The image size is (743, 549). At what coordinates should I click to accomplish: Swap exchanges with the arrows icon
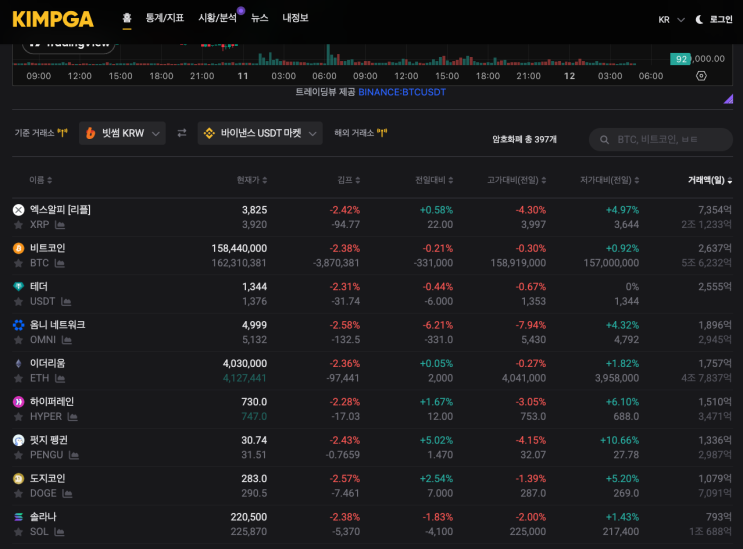[x=182, y=134]
